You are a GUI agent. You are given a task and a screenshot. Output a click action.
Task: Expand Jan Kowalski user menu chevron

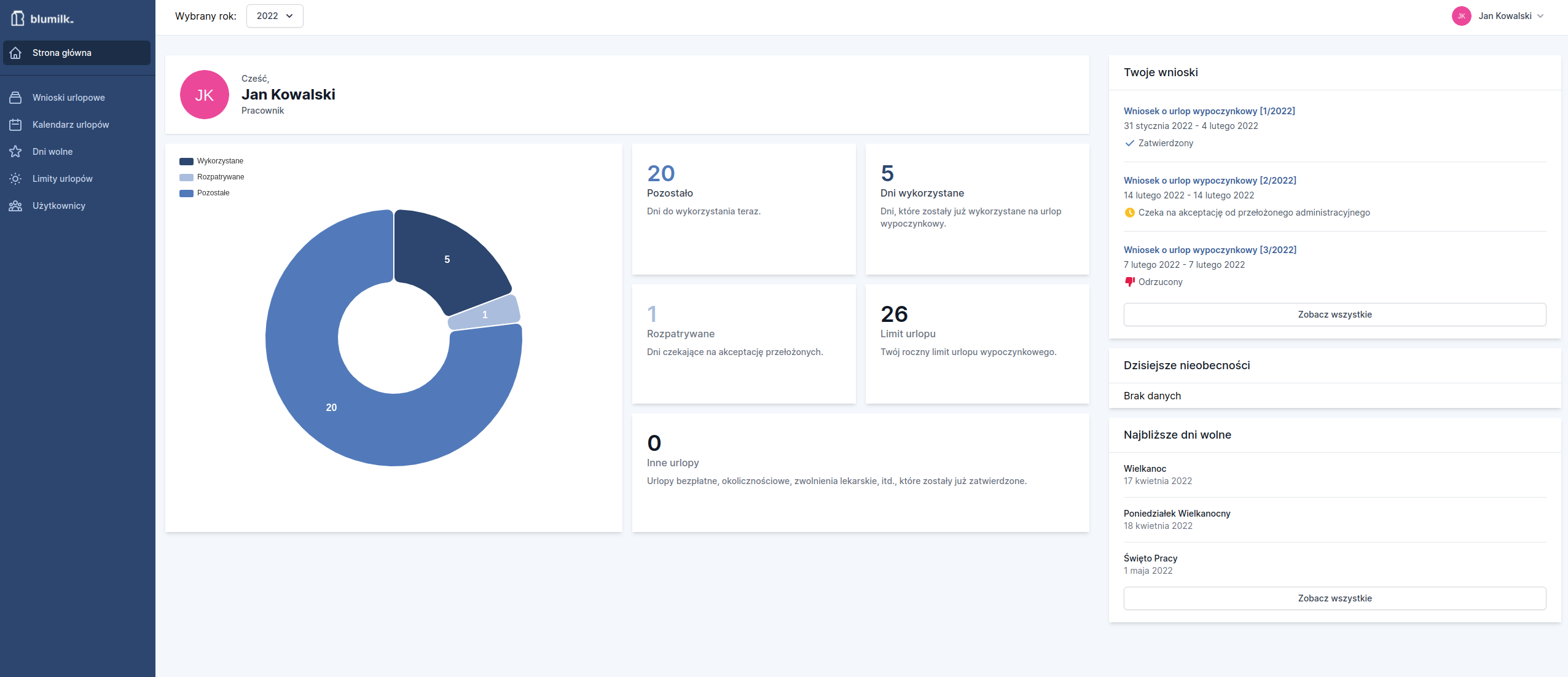[1540, 16]
